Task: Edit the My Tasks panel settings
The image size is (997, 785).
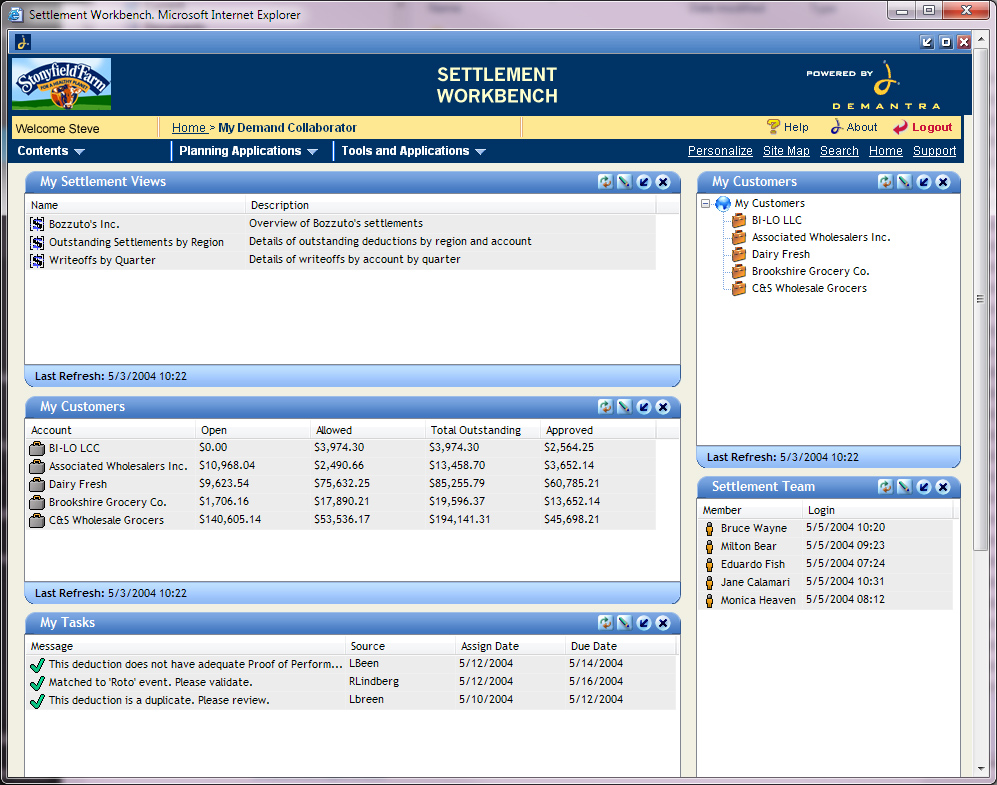Action: click(x=624, y=623)
